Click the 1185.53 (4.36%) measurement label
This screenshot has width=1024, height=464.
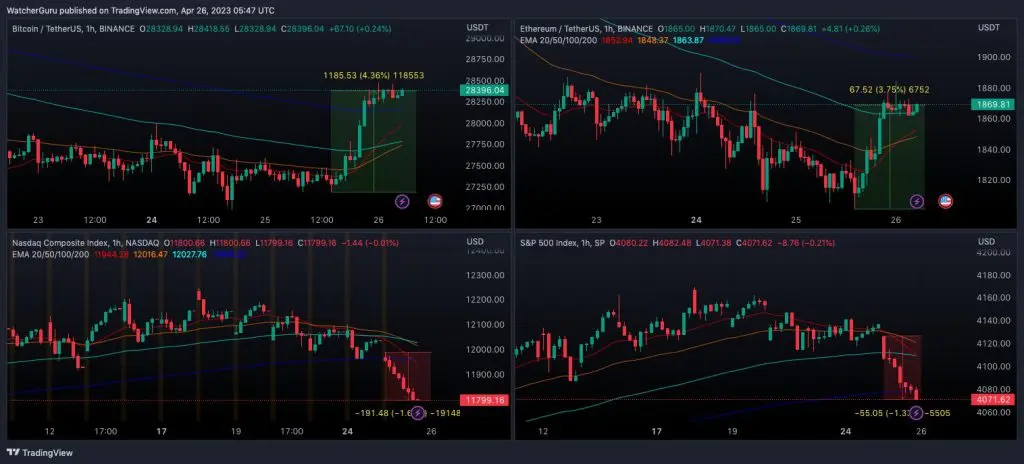pyautogui.click(x=374, y=75)
